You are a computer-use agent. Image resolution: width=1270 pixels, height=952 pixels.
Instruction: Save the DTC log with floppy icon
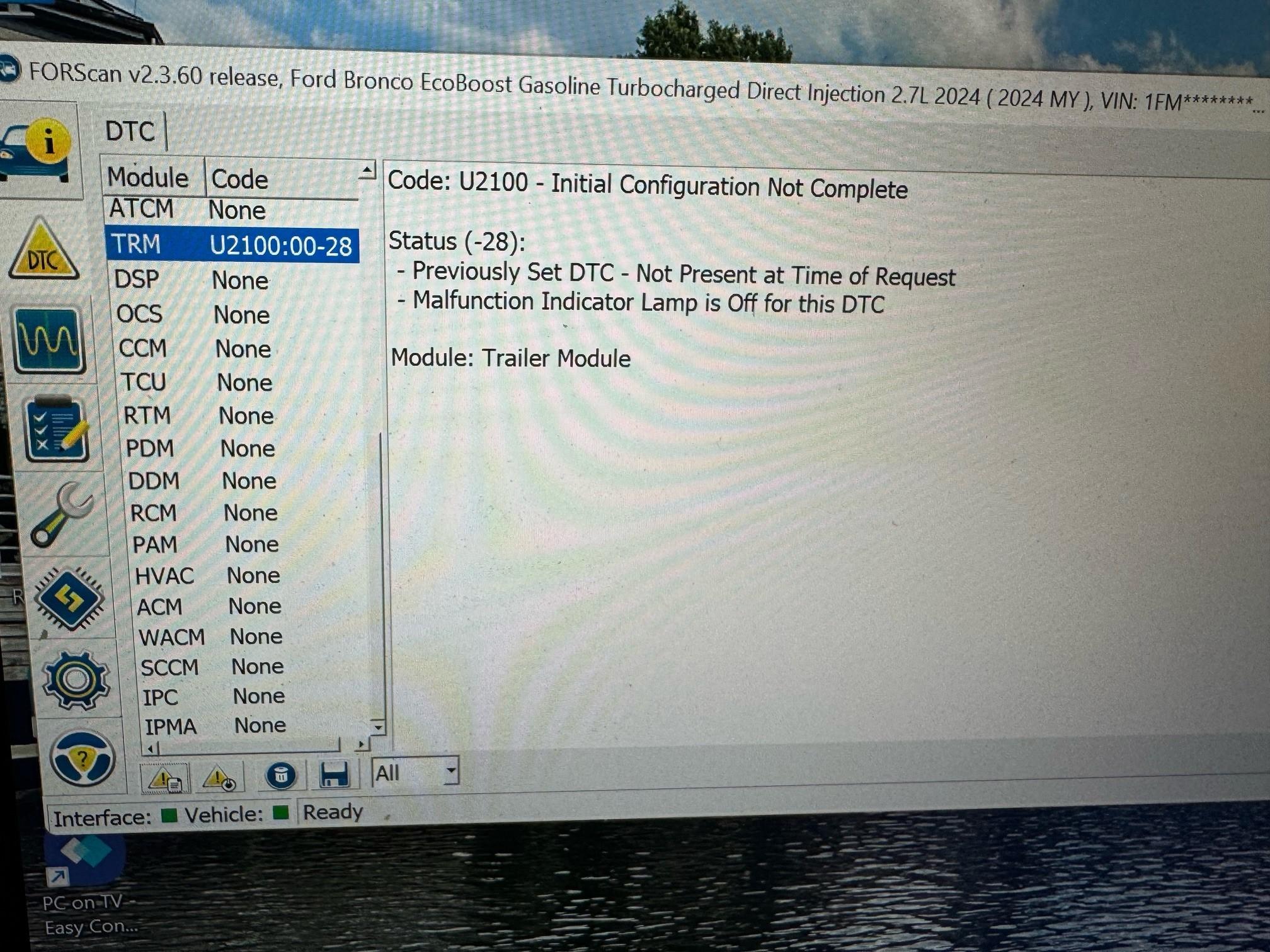(333, 774)
